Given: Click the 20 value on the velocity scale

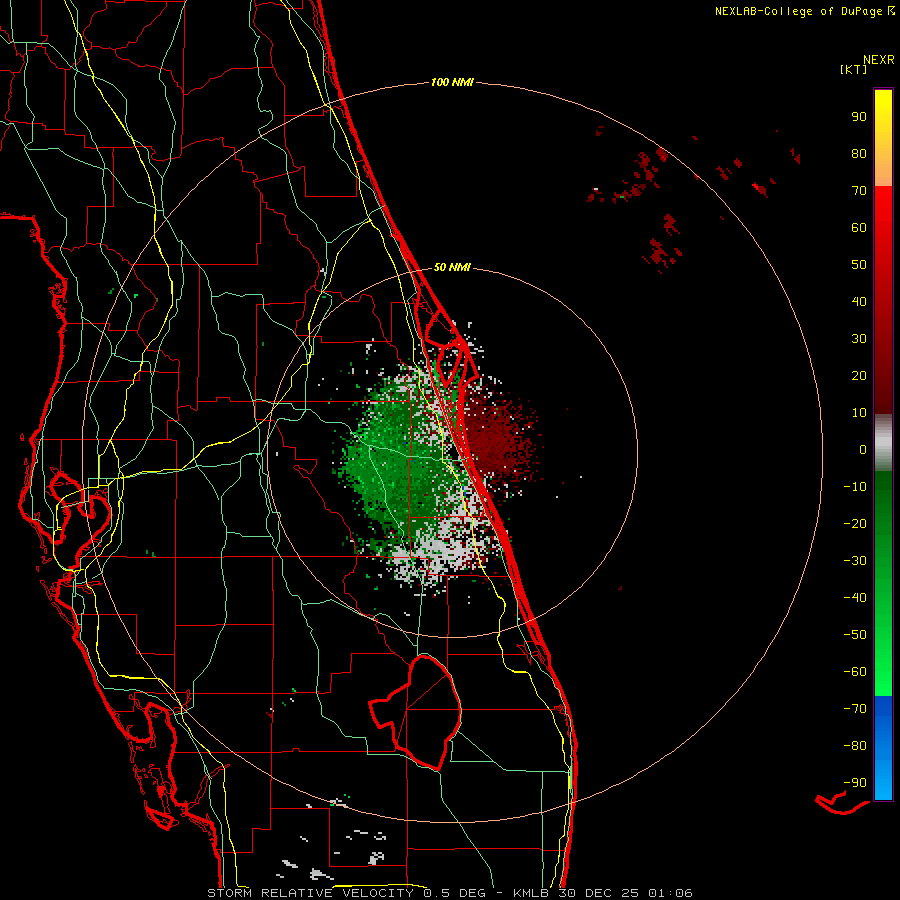Looking at the screenshot, I should (859, 376).
